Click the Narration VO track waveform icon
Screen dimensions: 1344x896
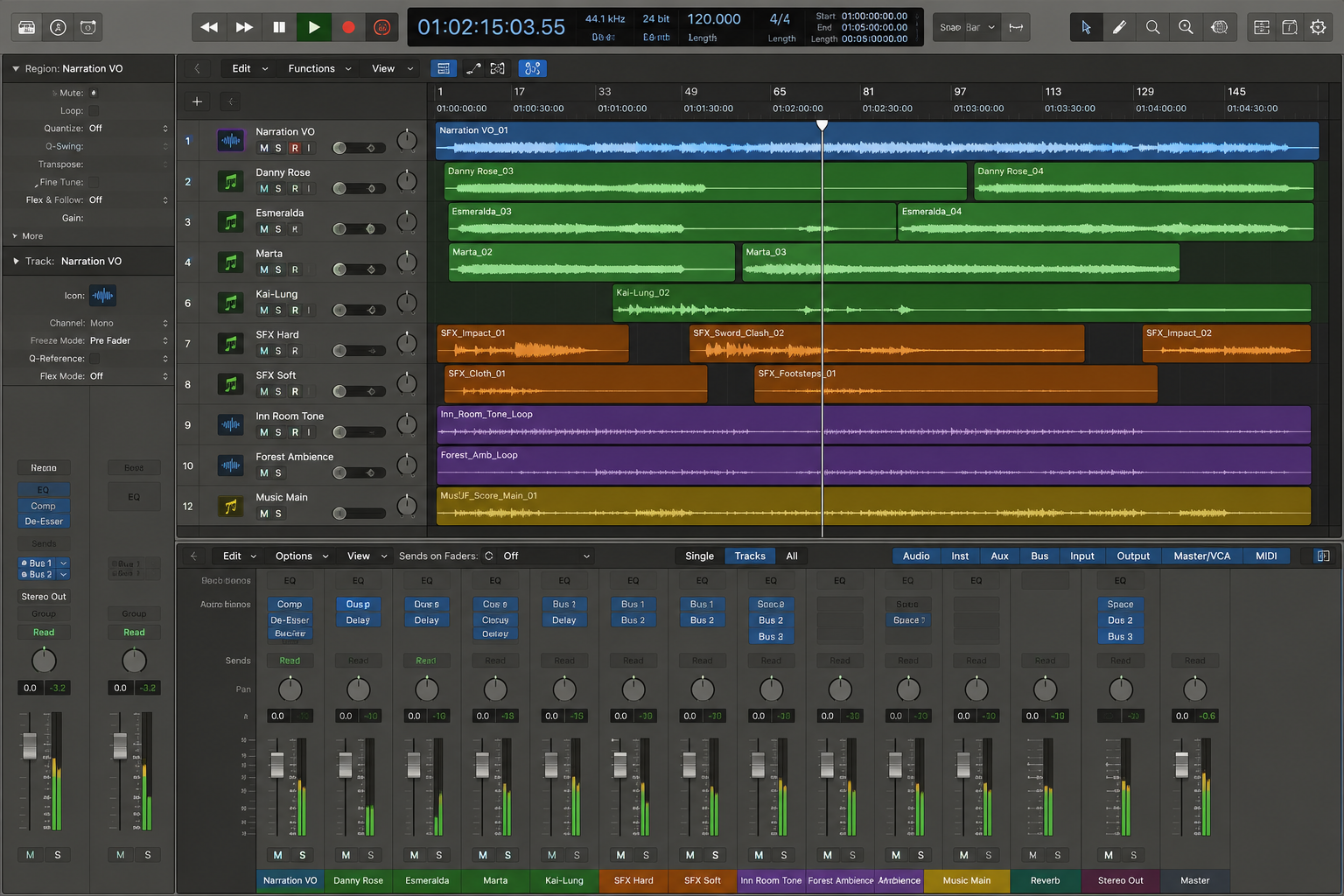tap(230, 140)
